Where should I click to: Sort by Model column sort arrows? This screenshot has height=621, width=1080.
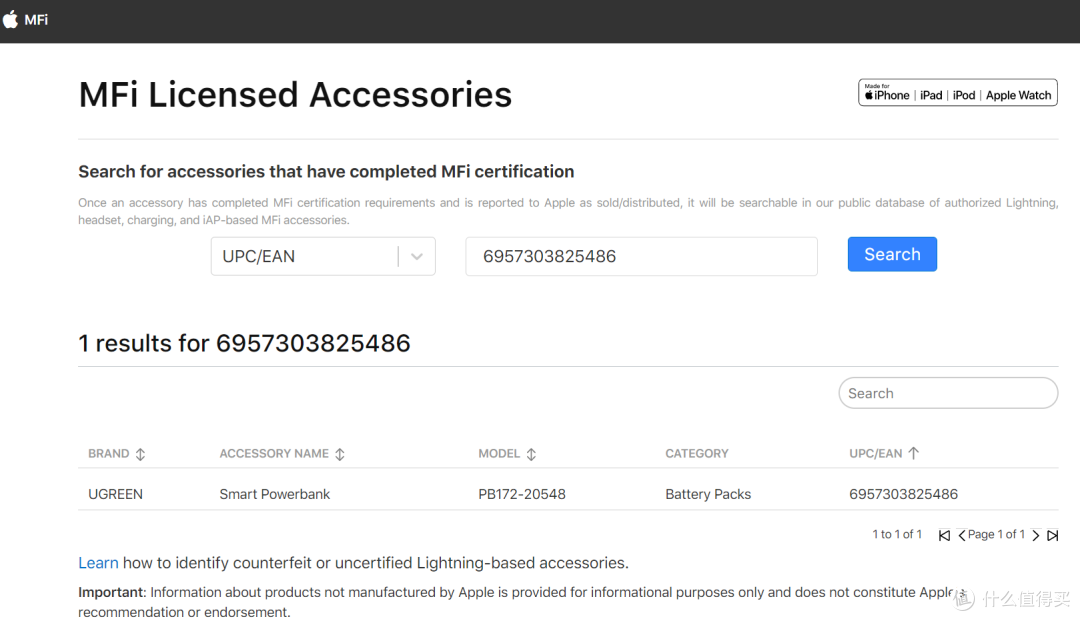[531, 454]
